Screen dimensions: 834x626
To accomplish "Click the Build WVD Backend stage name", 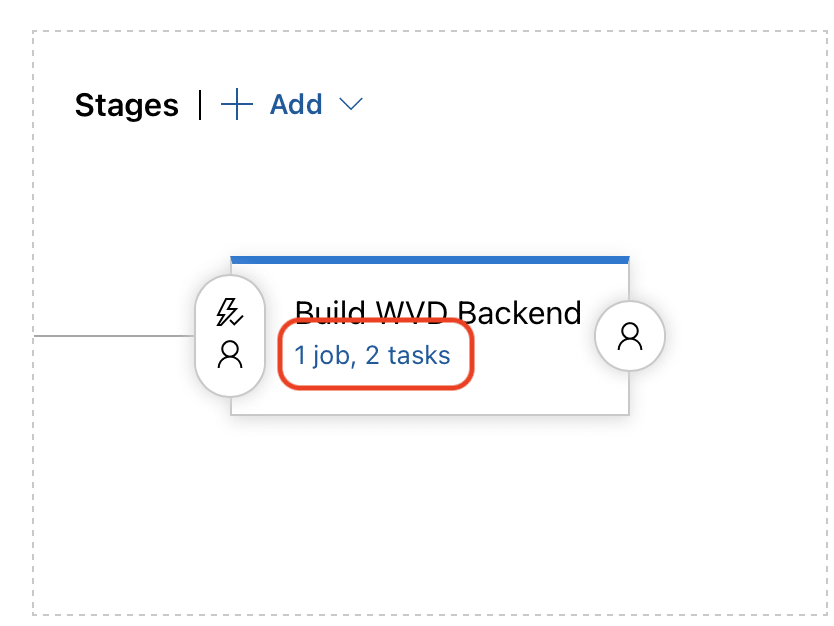I will point(437,312).
